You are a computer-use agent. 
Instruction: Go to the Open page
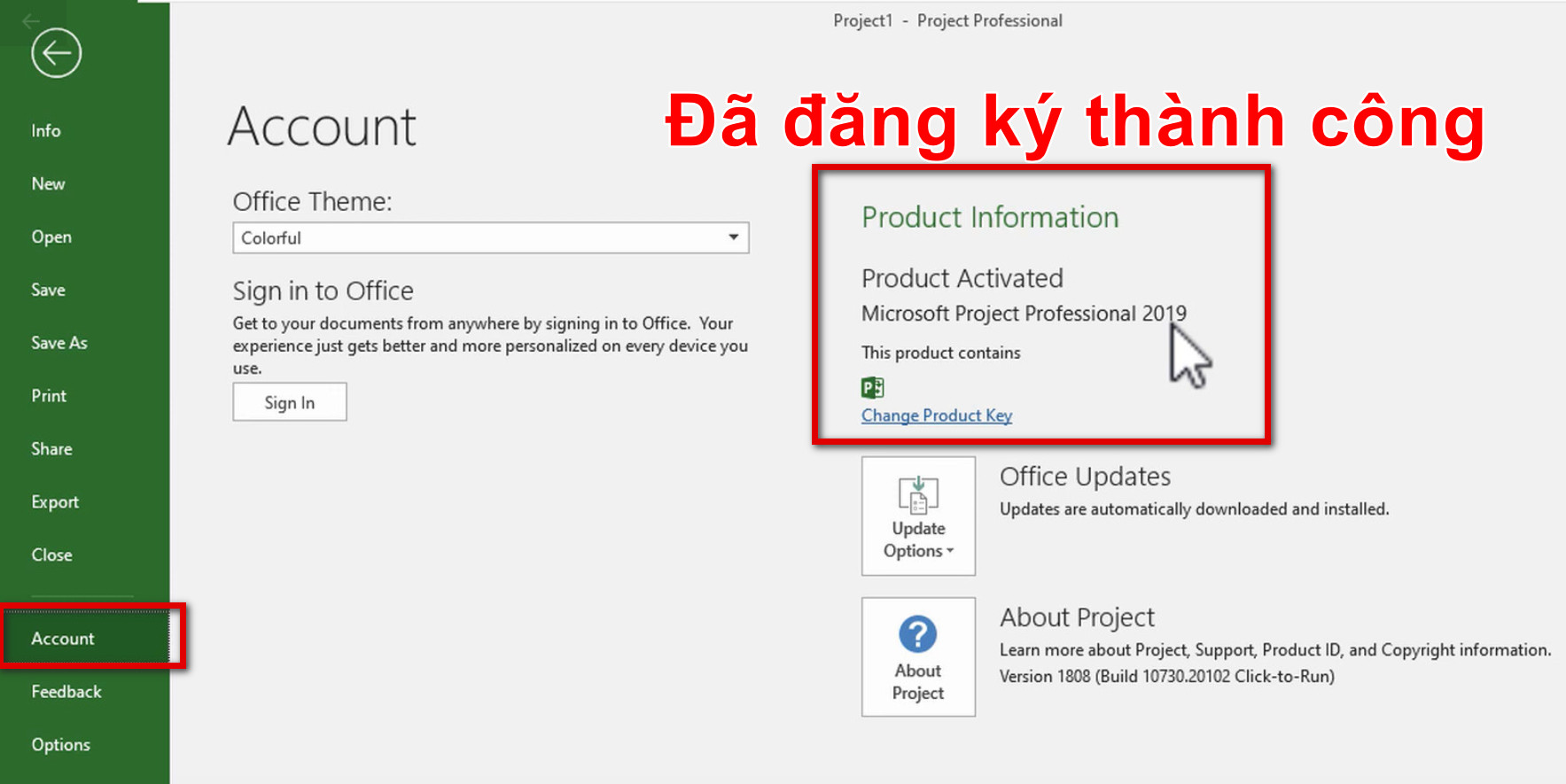tap(51, 237)
